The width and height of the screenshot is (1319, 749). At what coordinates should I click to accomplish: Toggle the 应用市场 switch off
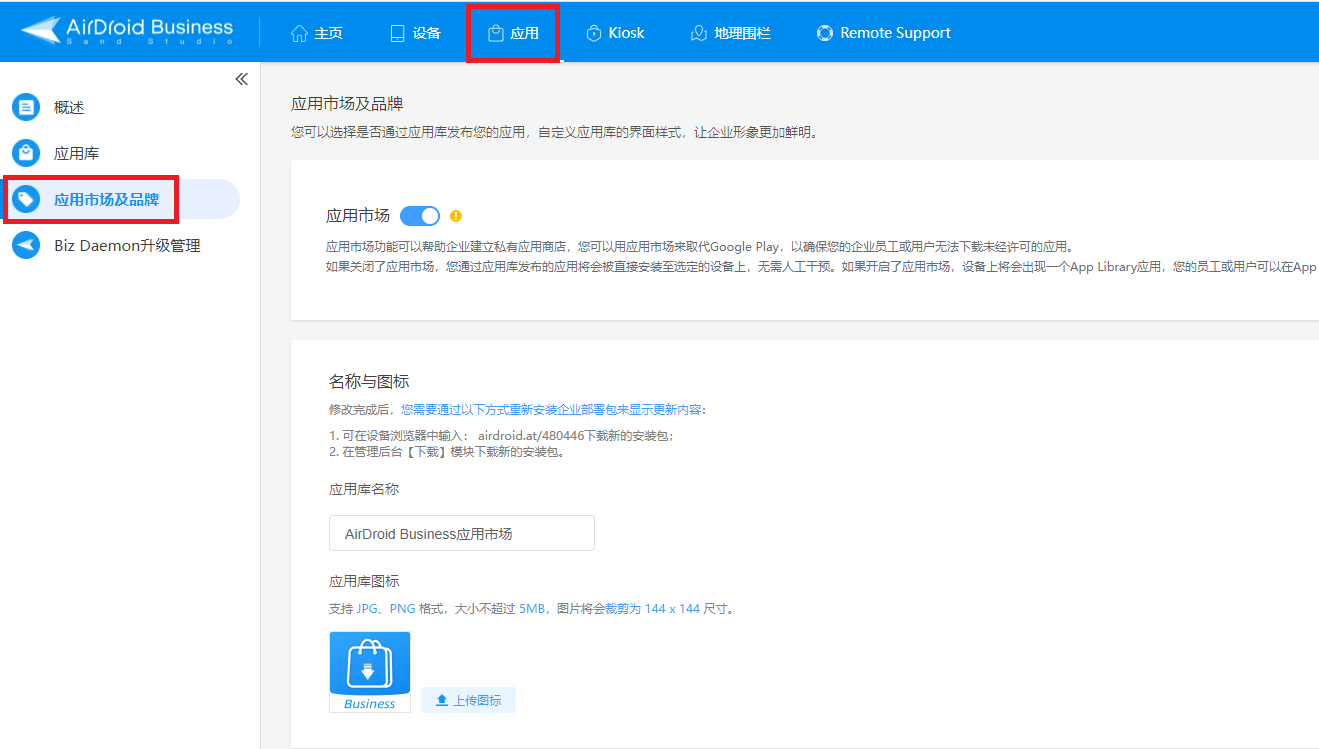pyautogui.click(x=420, y=216)
